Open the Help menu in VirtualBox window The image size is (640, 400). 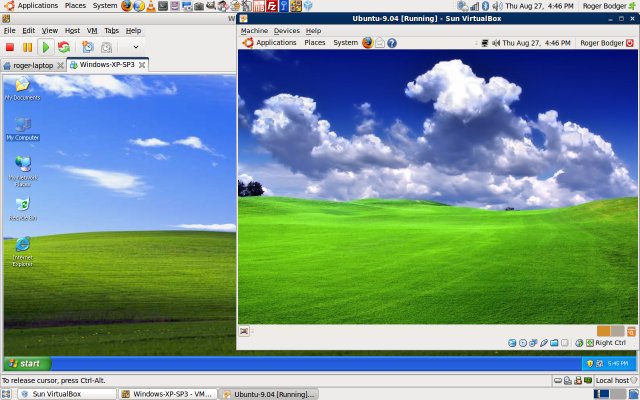click(x=313, y=31)
